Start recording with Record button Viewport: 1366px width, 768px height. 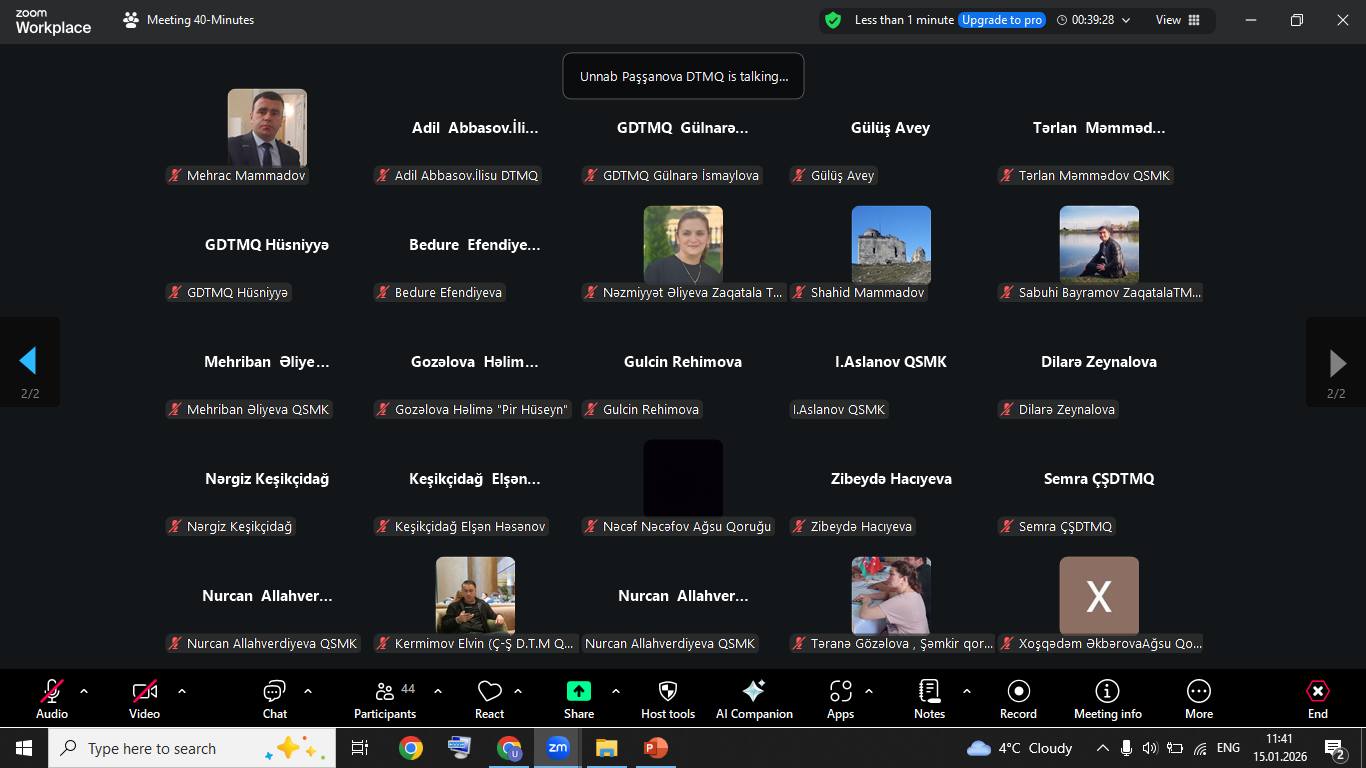1018,698
